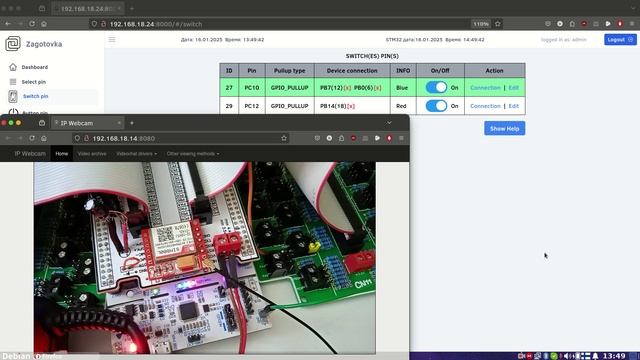Open Connection link for row 29
640x360 pixels.
(x=485, y=106)
